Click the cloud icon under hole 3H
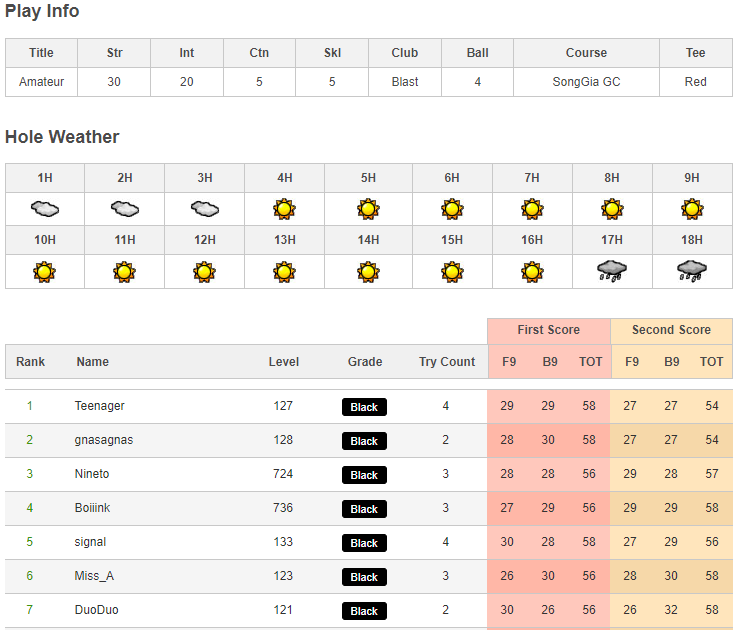 (x=205, y=209)
